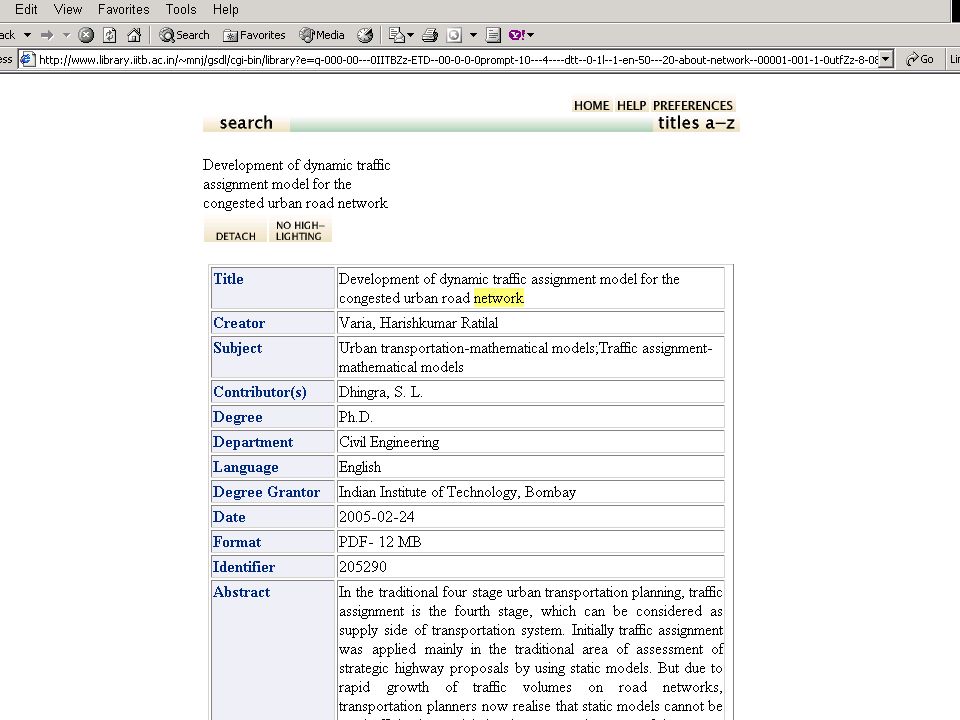Click the Identifier value 205290

(x=362, y=568)
